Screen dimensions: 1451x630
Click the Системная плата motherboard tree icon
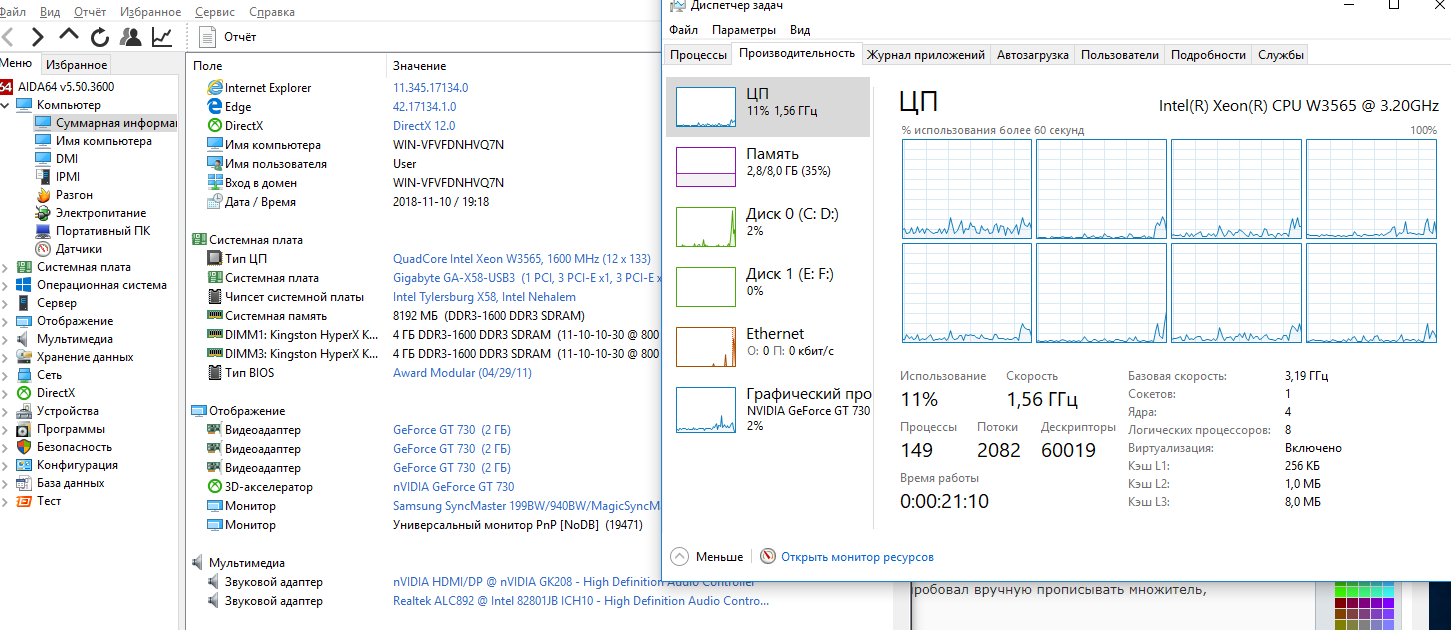point(24,267)
